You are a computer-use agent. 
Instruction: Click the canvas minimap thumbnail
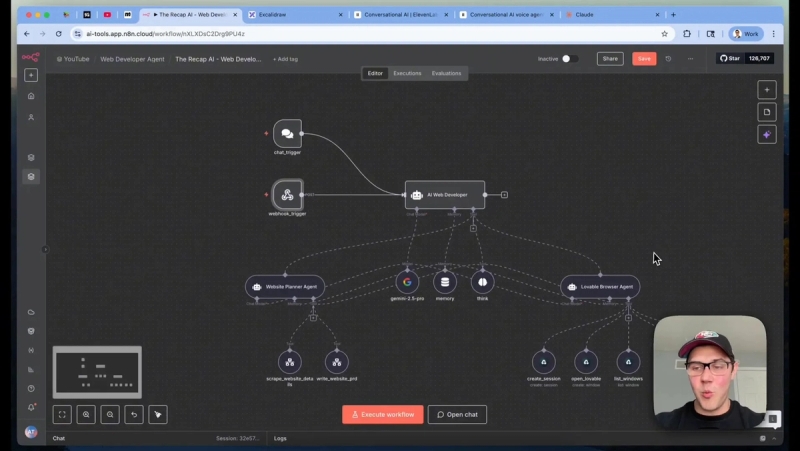(x=97, y=372)
